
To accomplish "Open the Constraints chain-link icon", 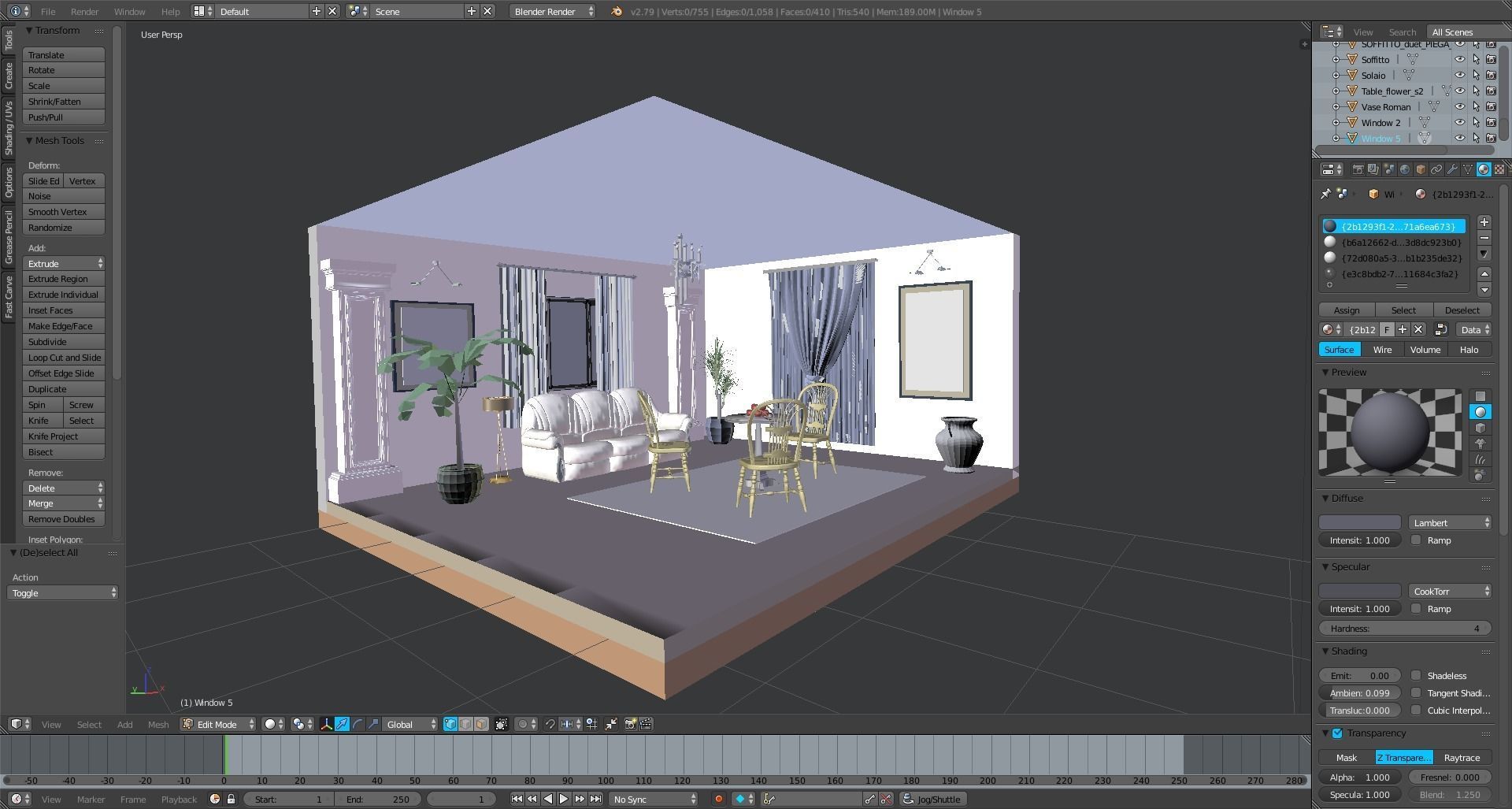I will 1436,169.
